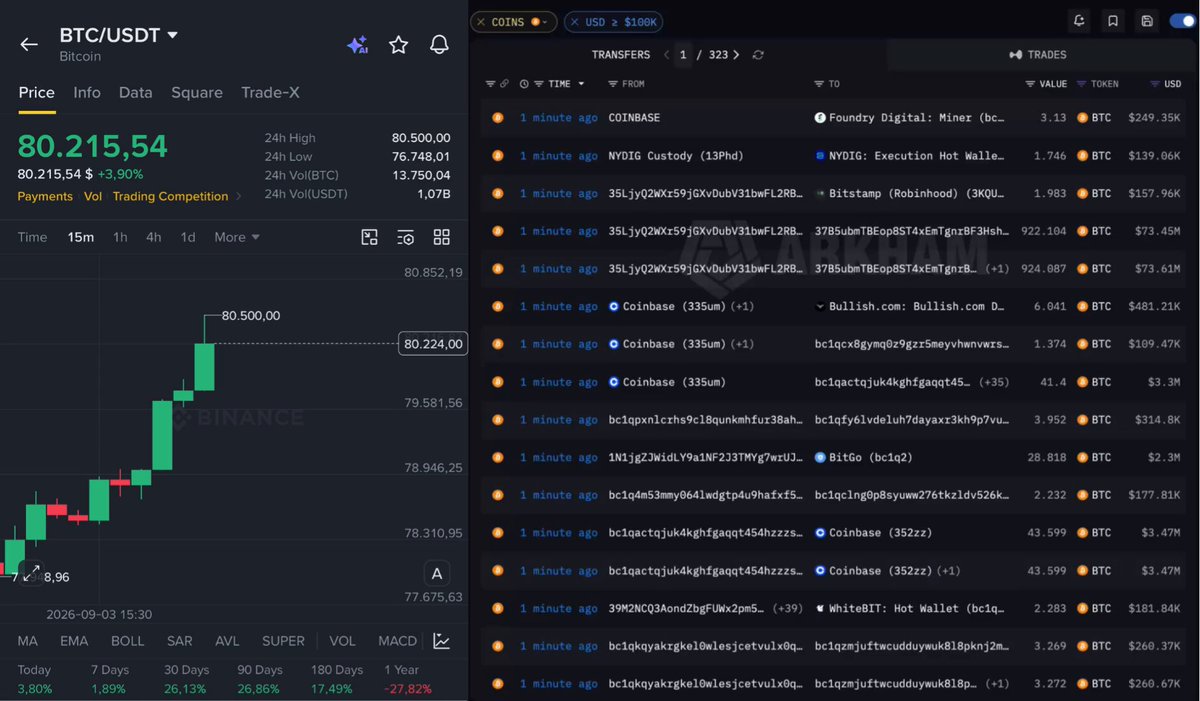Open the picture-in-picture chart icon
1200x701 pixels.
370,237
